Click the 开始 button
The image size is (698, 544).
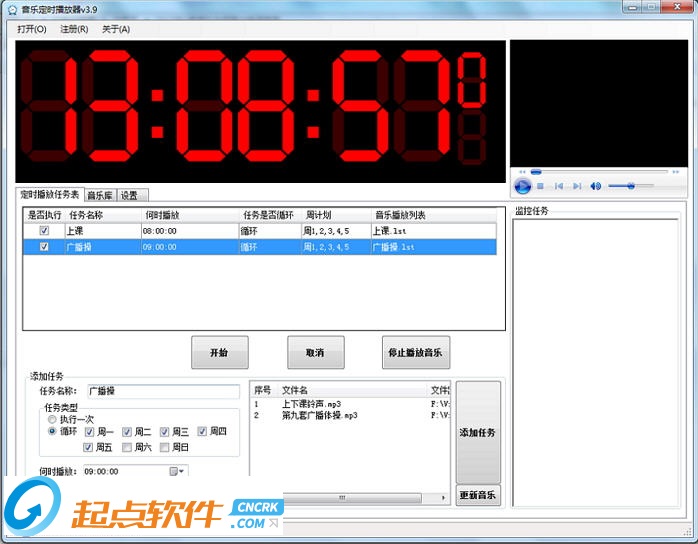(x=219, y=353)
